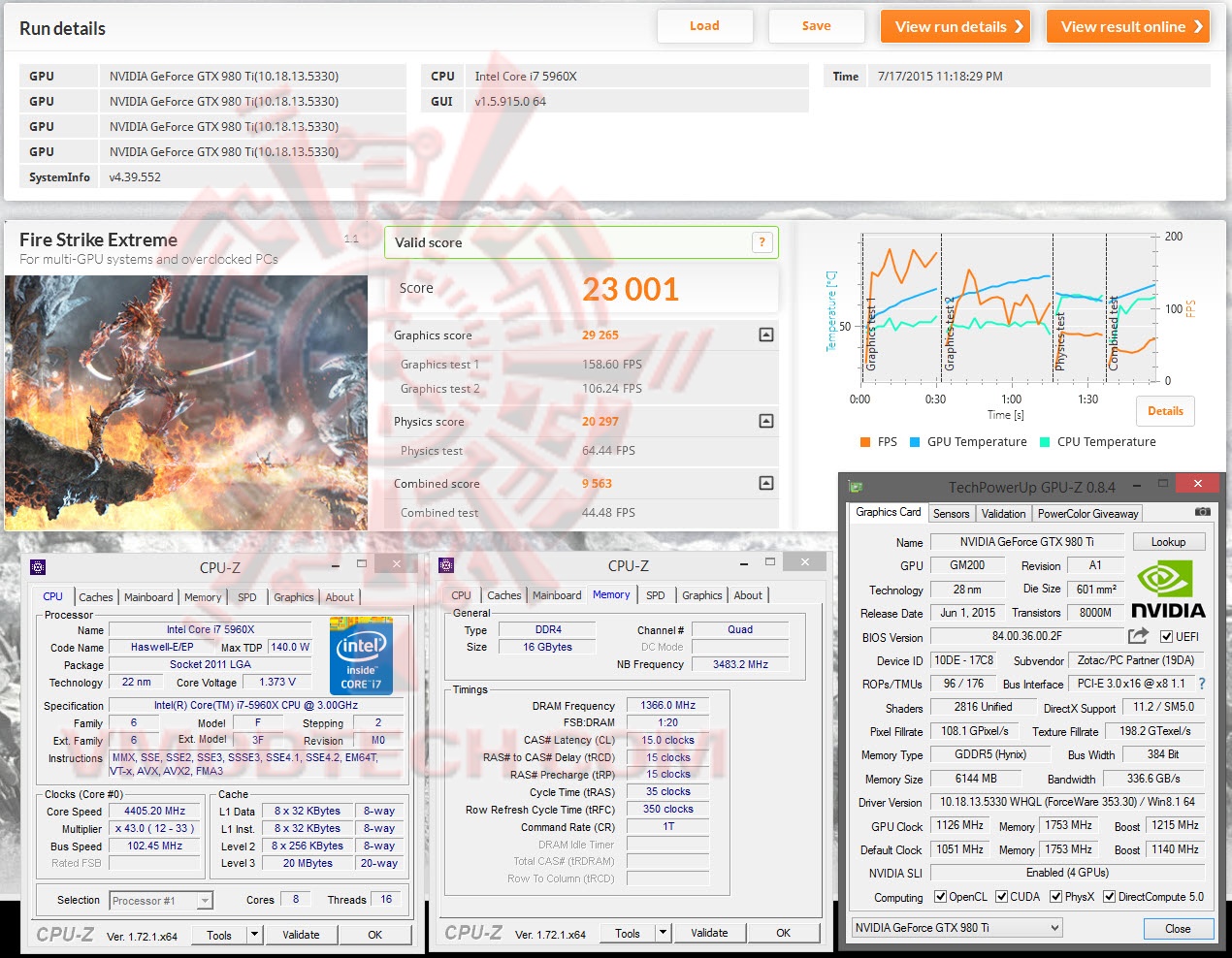Click the Lookup button in GPU-Z
Image resolution: width=1232 pixels, height=958 pixels.
tap(1168, 542)
